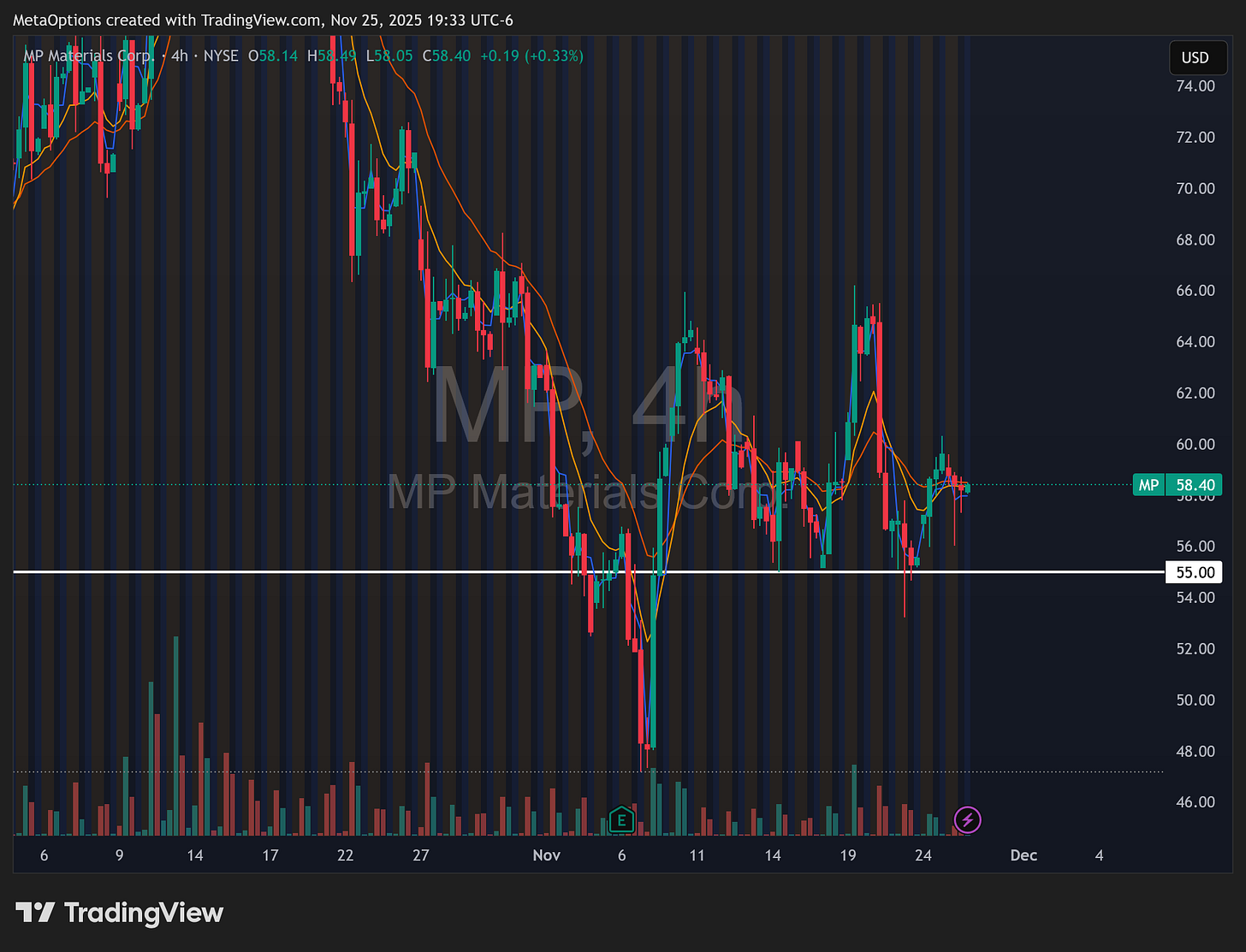Click the MetaOptions created with TradingView.com caption
This screenshot has height=952, width=1246.
[x=263, y=20]
